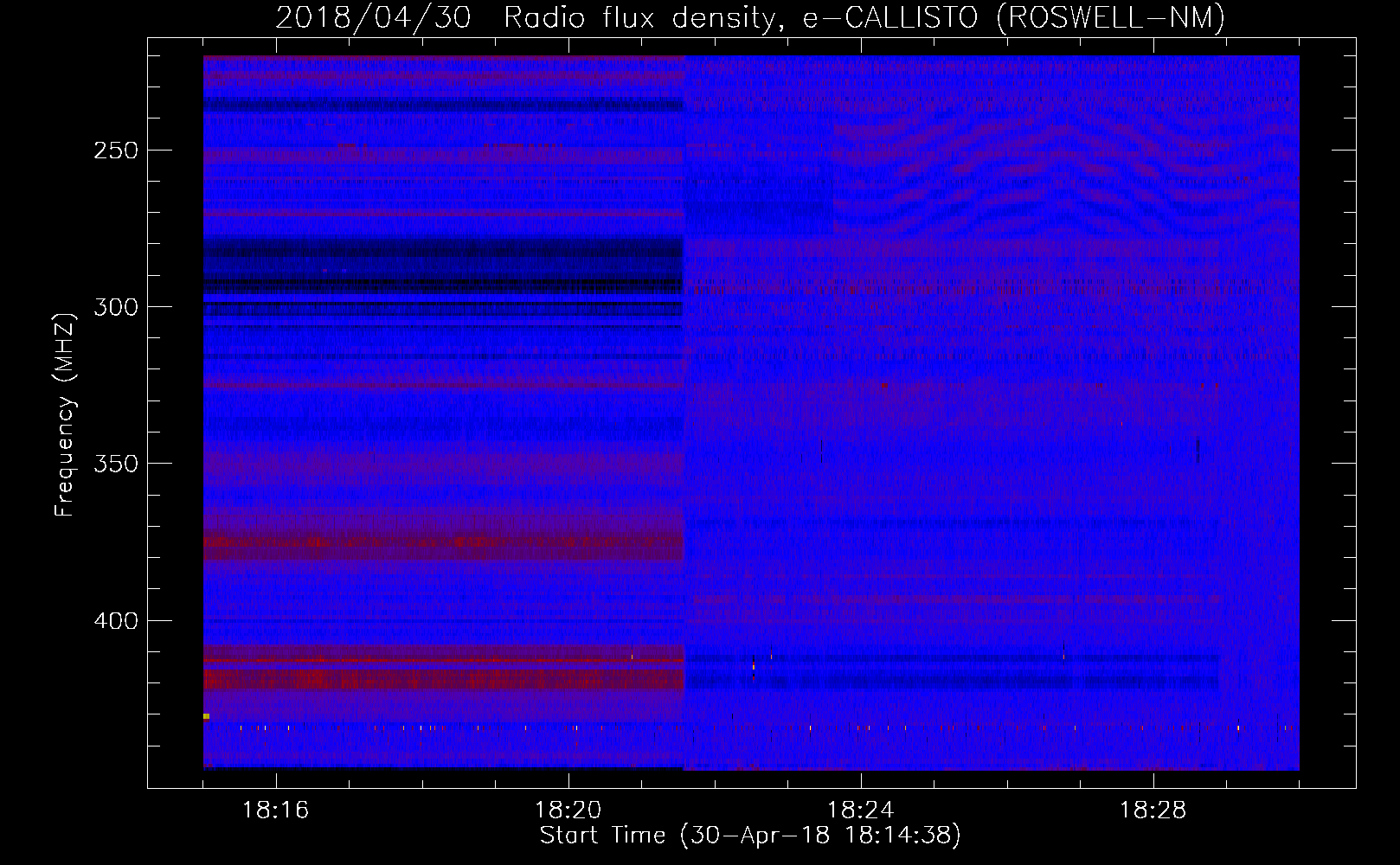Click the Start Time axis caption
Screen dimensions: 1400x865
point(750,836)
